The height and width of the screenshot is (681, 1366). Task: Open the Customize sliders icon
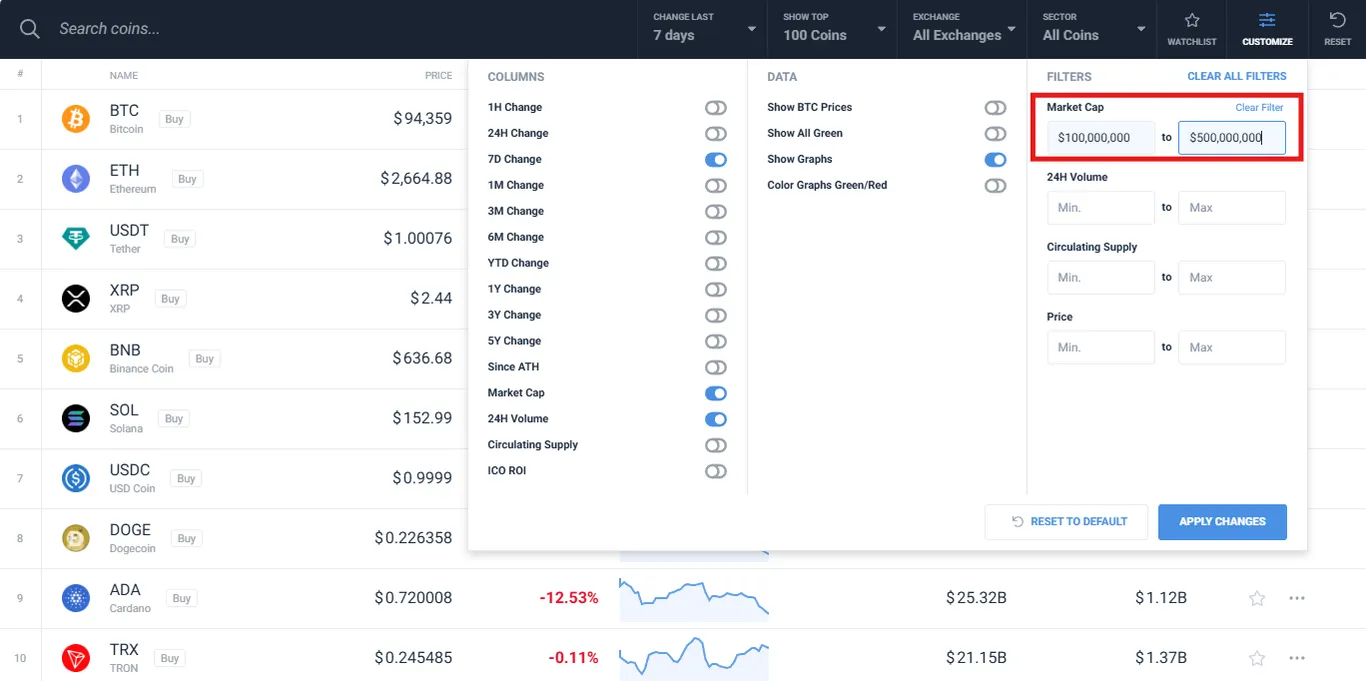[1267, 20]
